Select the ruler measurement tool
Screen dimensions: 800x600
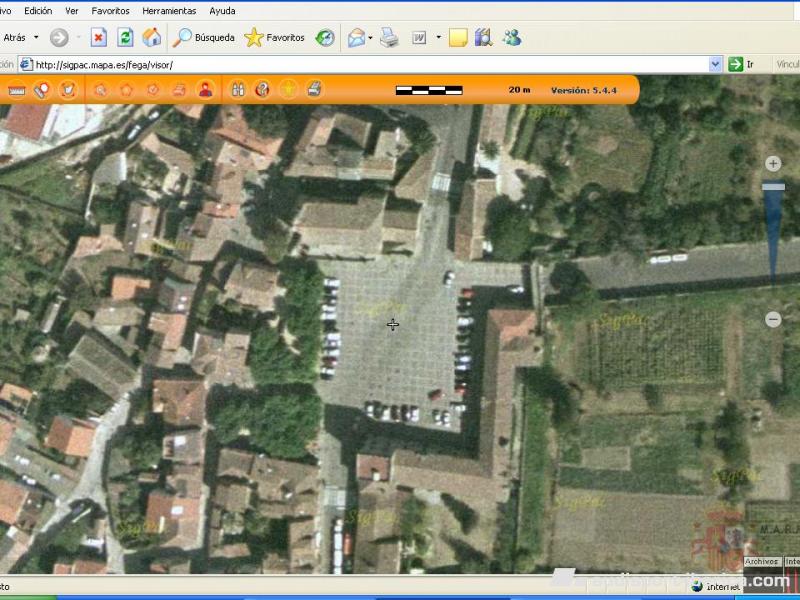[x=17, y=90]
